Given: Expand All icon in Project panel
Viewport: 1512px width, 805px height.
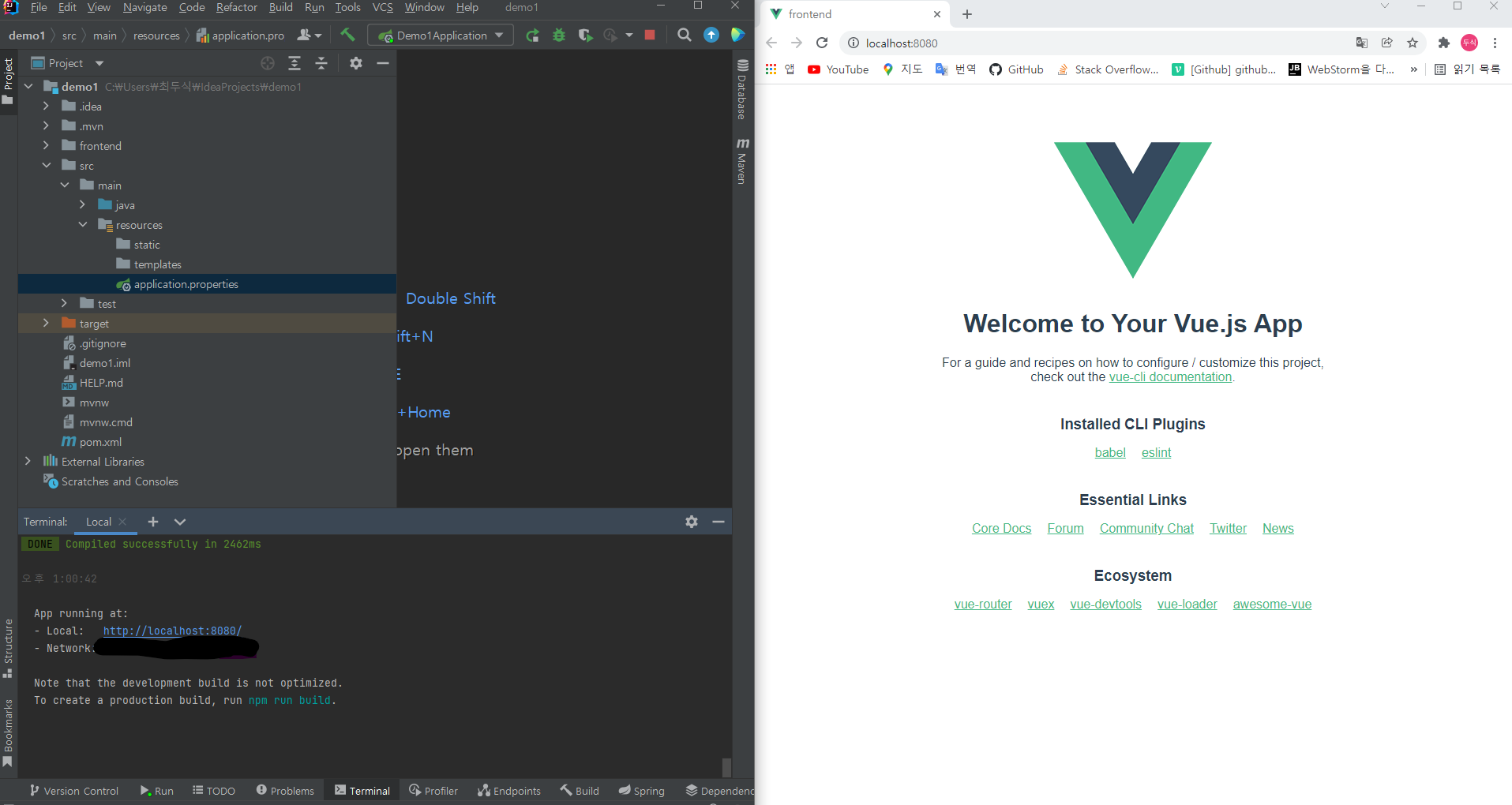Looking at the screenshot, I should [x=295, y=63].
